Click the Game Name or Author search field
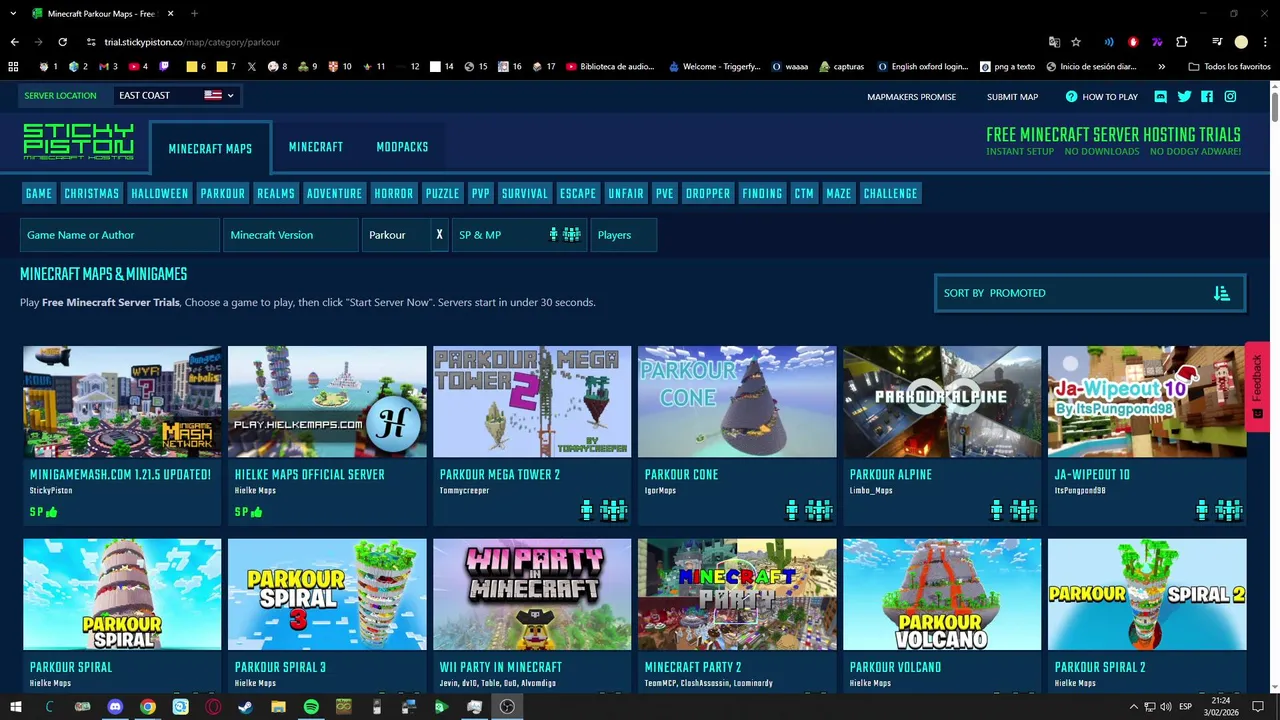 coord(120,235)
